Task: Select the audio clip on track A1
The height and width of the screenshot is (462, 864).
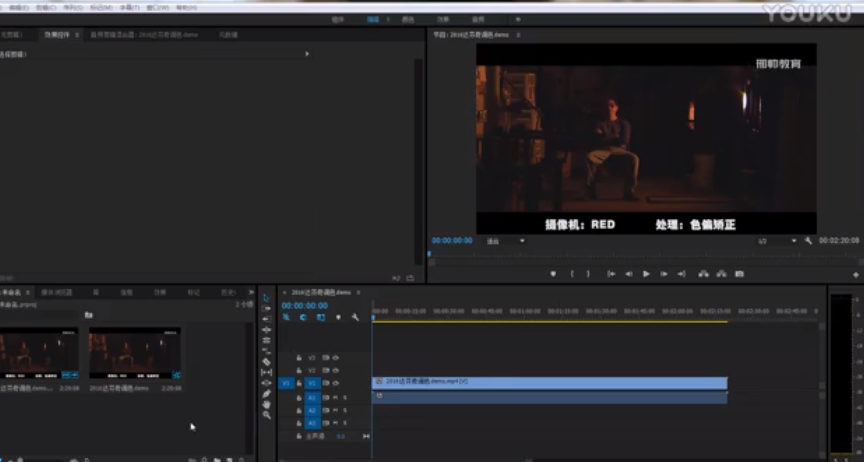Action: point(550,397)
